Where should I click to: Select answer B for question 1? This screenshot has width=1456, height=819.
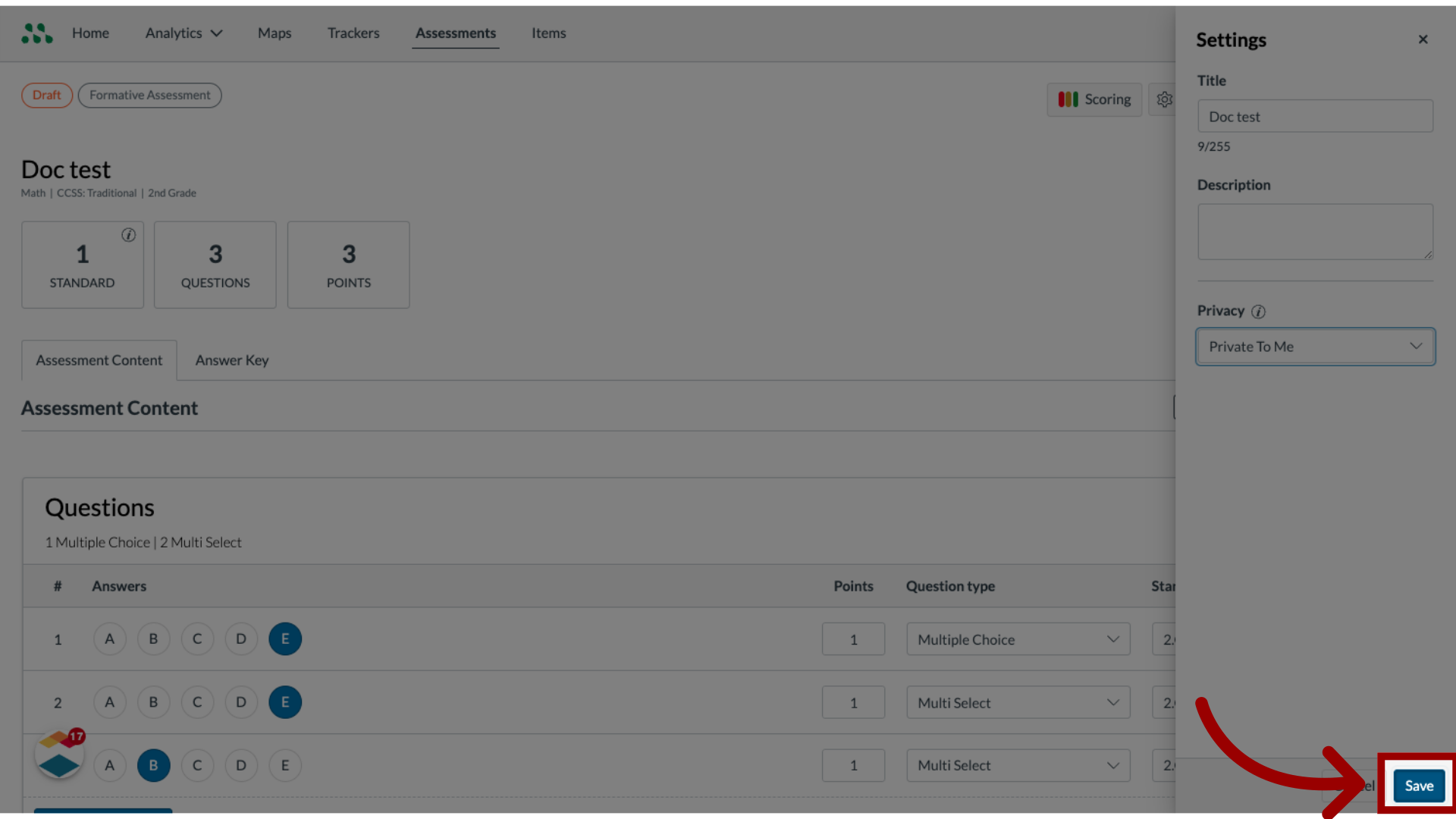point(153,639)
